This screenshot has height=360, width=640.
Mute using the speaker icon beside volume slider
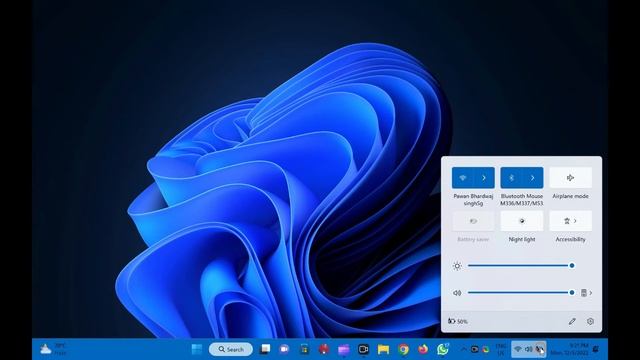[x=457, y=293]
